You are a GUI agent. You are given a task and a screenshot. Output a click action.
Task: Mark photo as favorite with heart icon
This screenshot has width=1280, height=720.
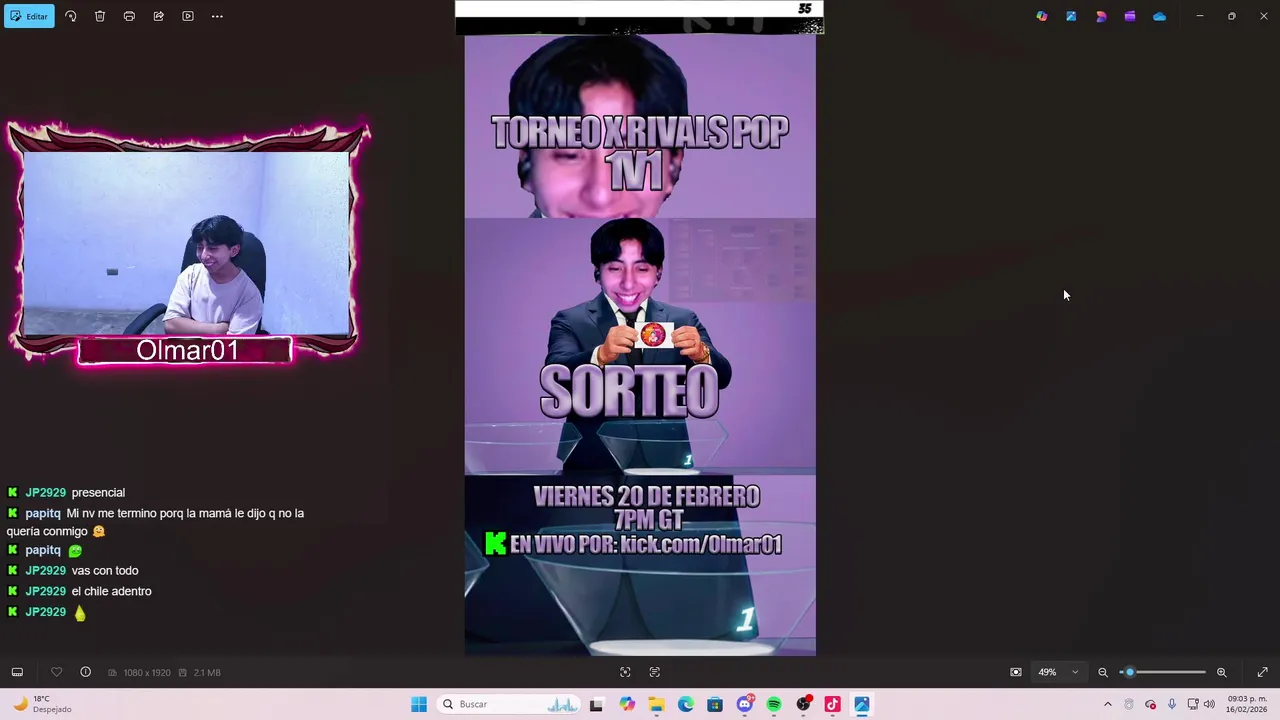click(56, 672)
